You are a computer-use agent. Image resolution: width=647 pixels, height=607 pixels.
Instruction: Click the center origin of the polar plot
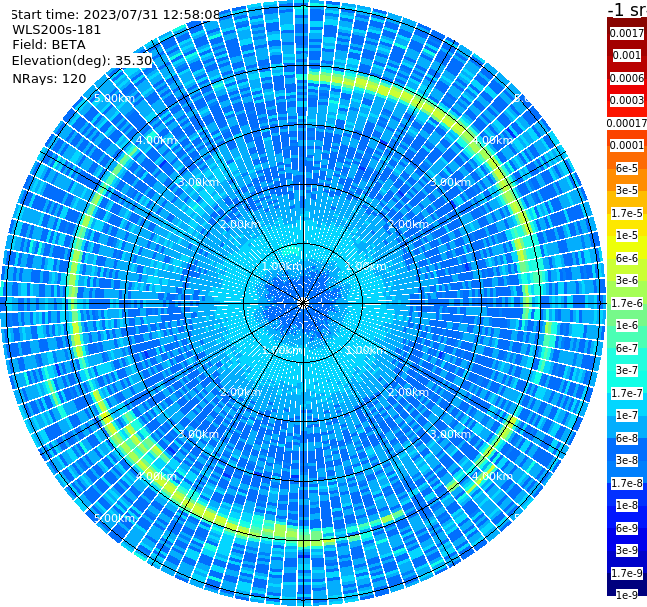click(x=303, y=303)
